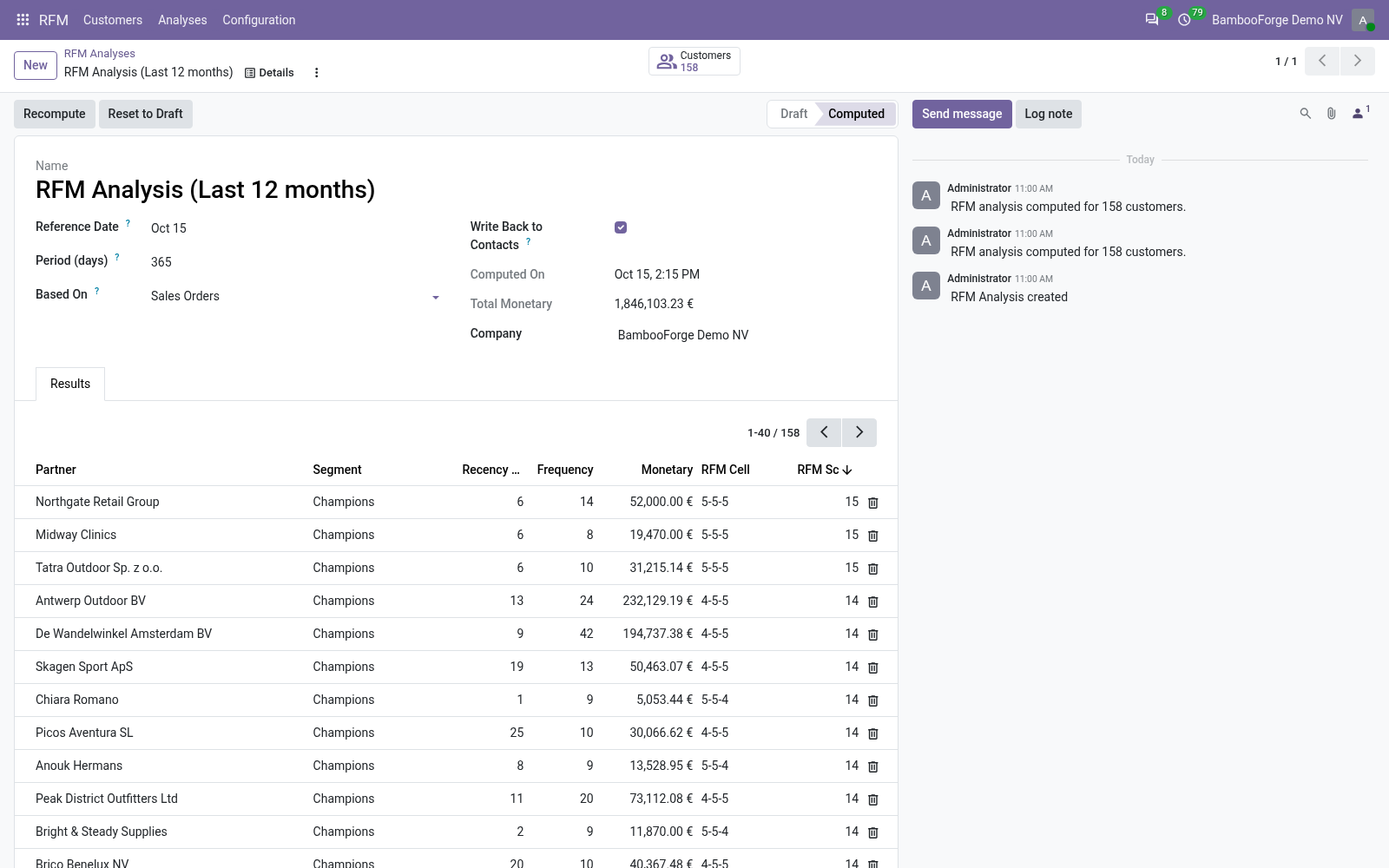Delete the Skagen Sport ApS row
Screen dimensions: 1389x868
[x=873, y=667]
